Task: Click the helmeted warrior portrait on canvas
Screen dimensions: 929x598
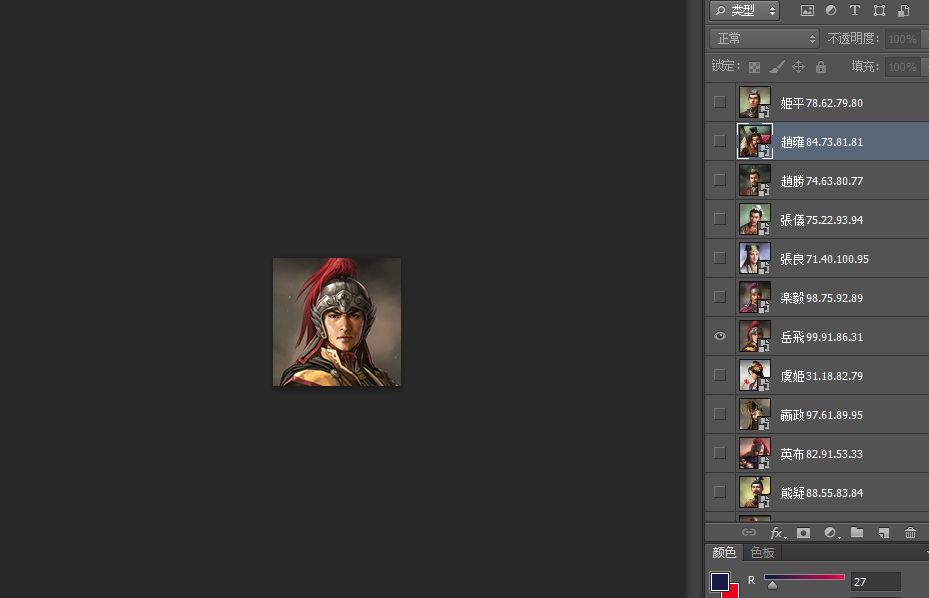Action: (337, 322)
